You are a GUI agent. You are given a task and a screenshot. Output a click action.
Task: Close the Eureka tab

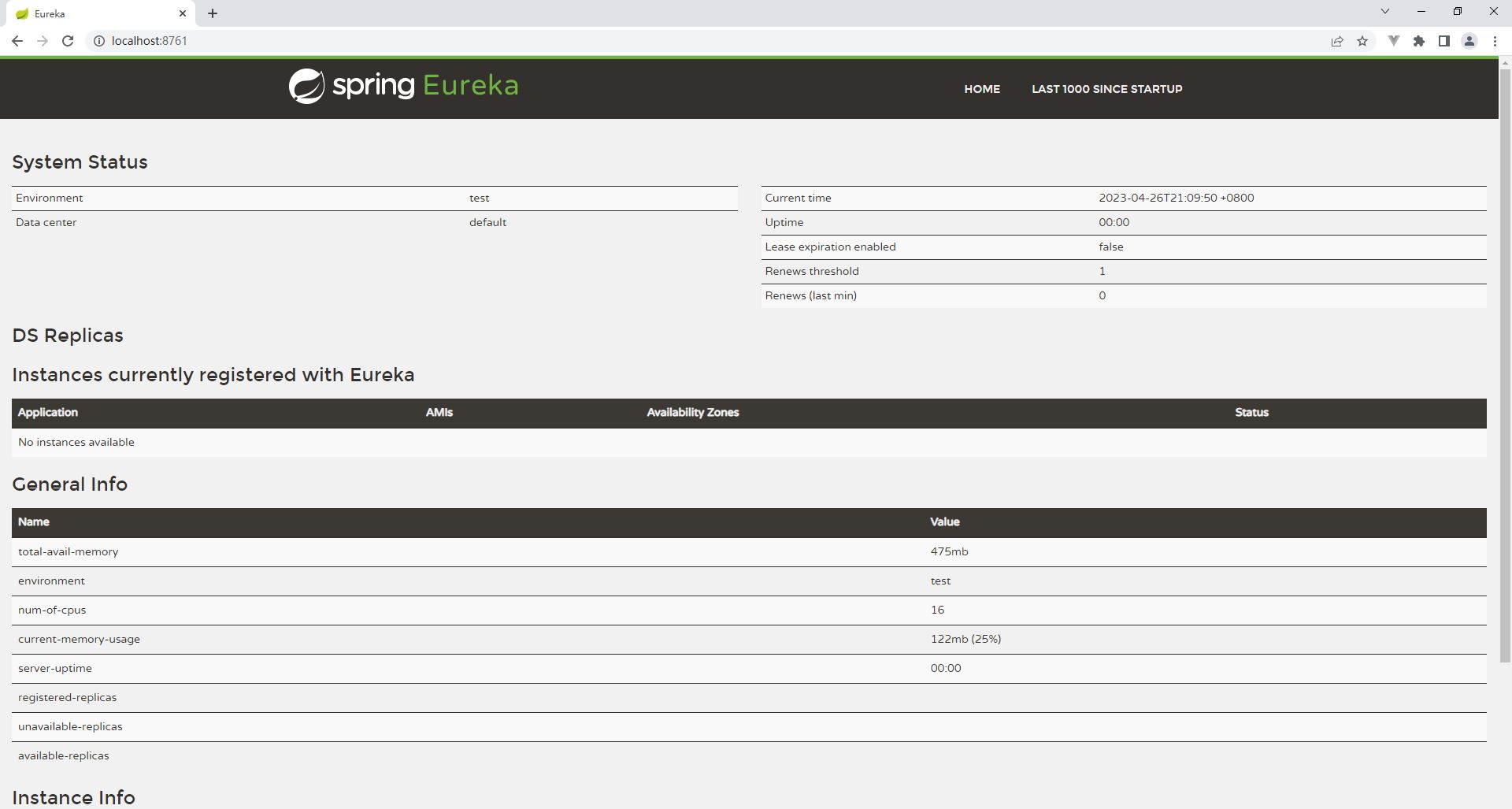tap(183, 13)
